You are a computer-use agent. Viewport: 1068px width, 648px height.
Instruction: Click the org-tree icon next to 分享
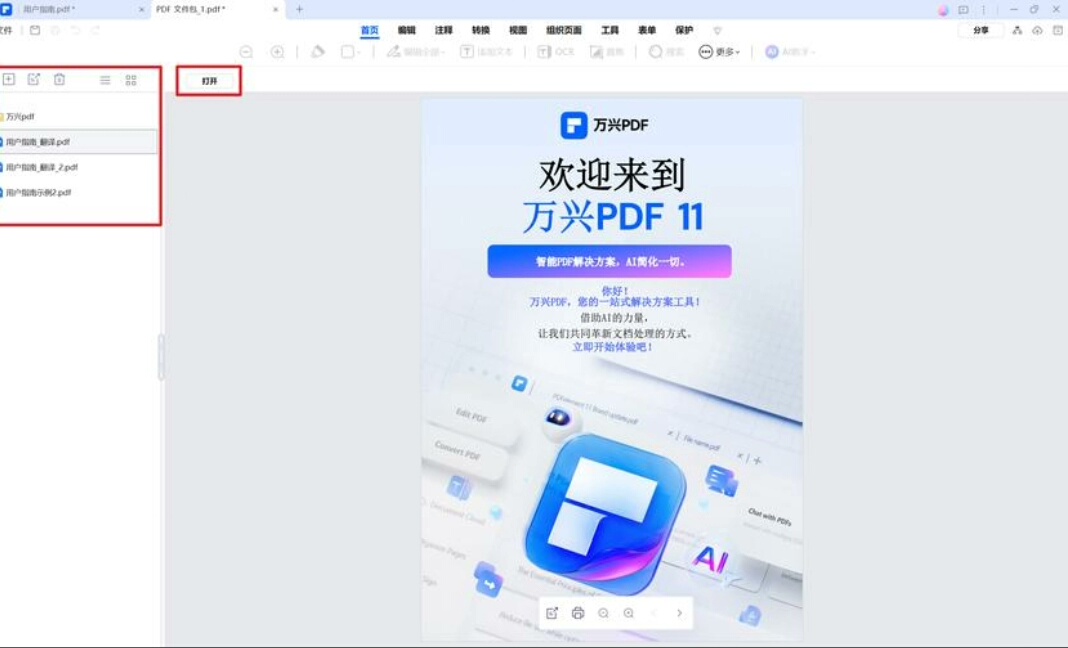[x=1017, y=31]
